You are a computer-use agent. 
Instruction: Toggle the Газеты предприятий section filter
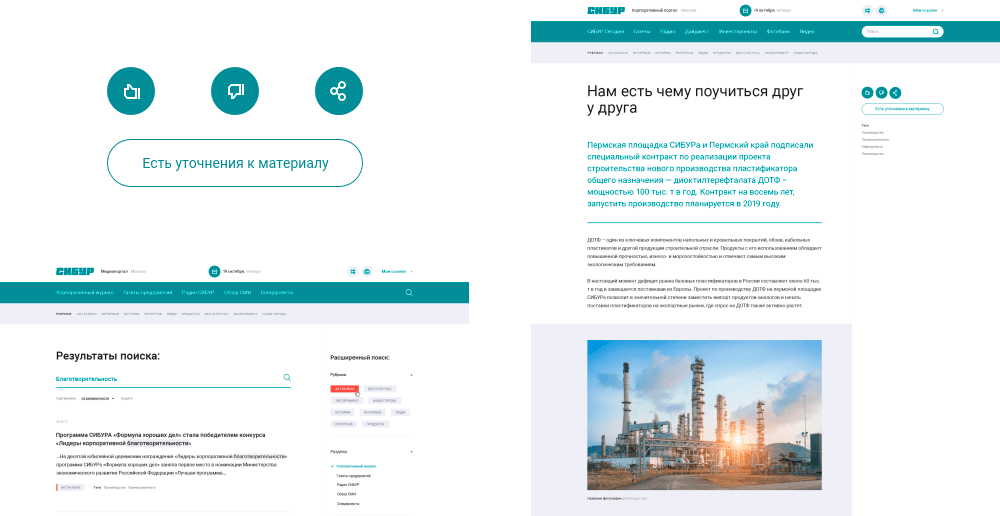[x=354, y=475]
